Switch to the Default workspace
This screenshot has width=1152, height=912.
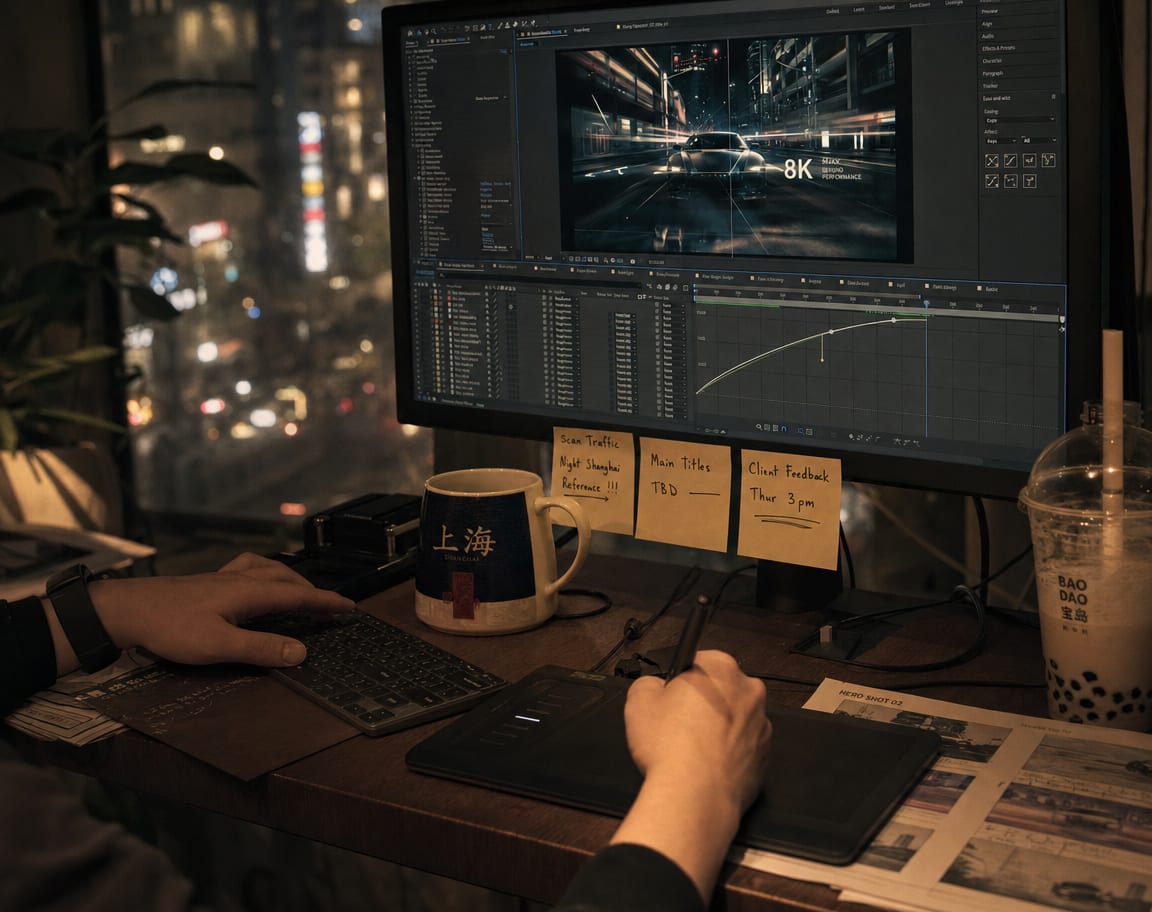point(832,11)
